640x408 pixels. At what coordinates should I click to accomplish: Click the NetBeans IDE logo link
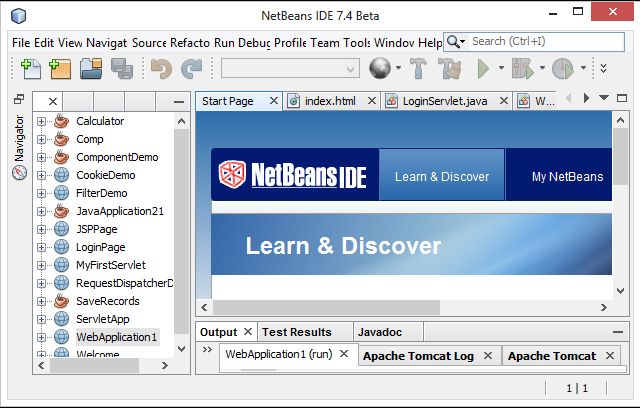293,175
